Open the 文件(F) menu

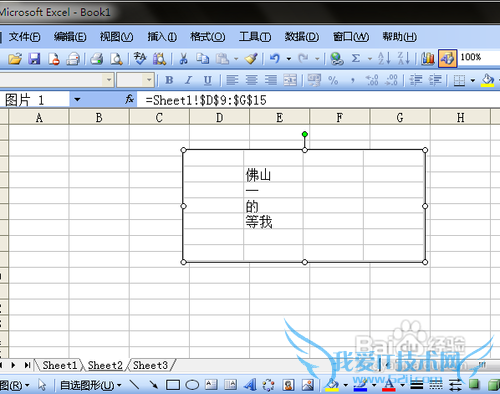(x=24, y=36)
